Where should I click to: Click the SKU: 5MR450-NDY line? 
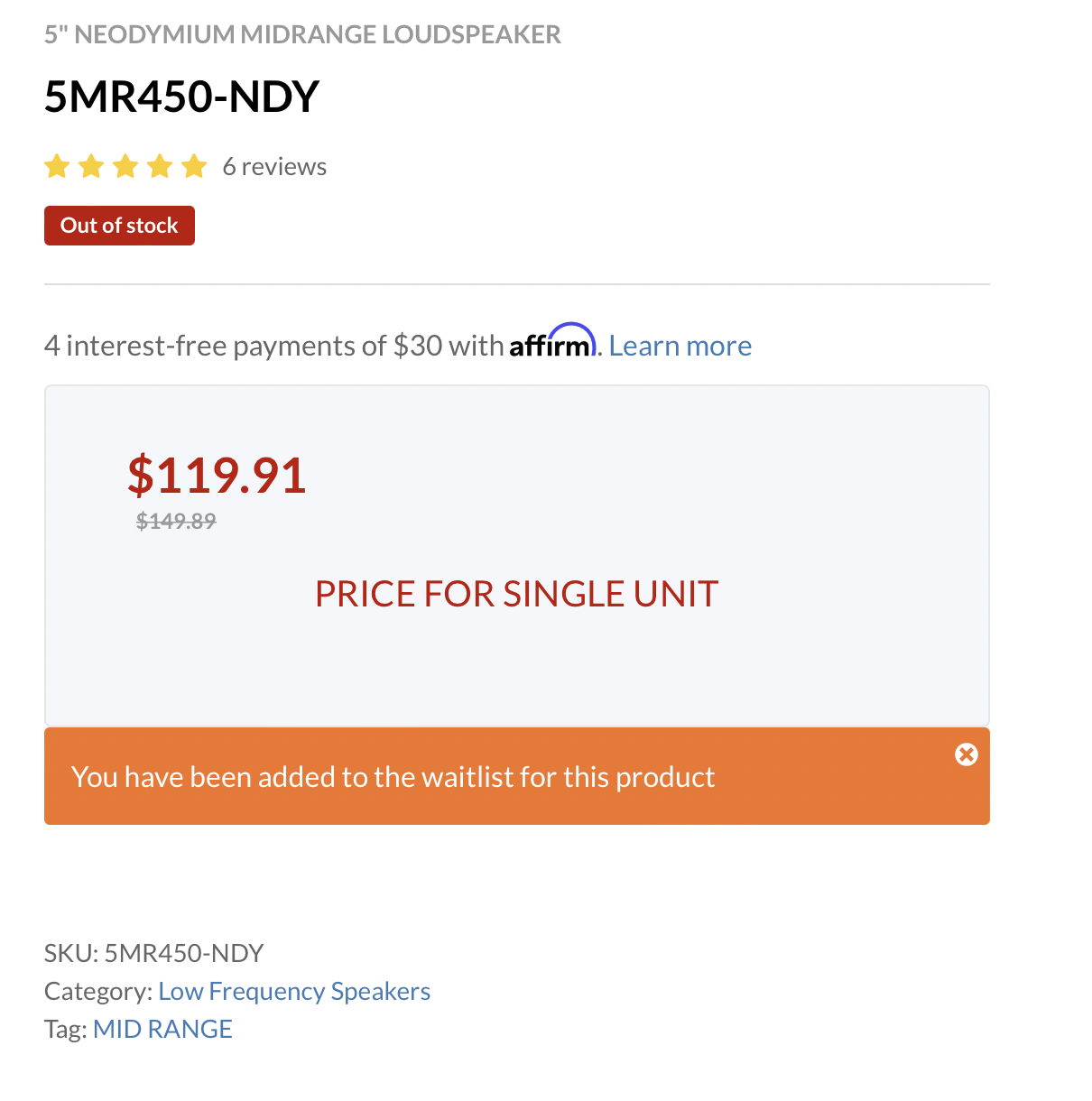(x=154, y=953)
